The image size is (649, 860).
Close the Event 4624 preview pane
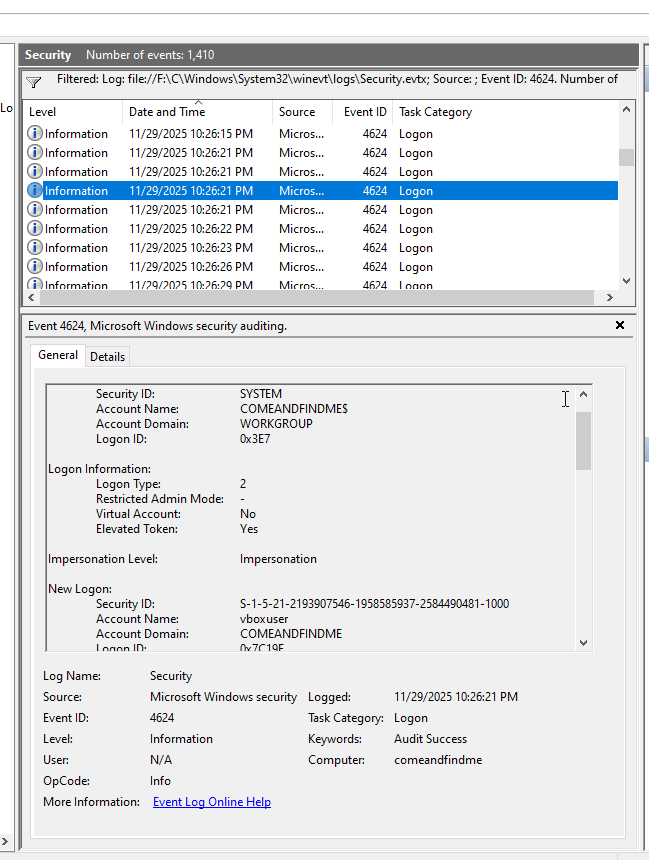pyautogui.click(x=620, y=326)
